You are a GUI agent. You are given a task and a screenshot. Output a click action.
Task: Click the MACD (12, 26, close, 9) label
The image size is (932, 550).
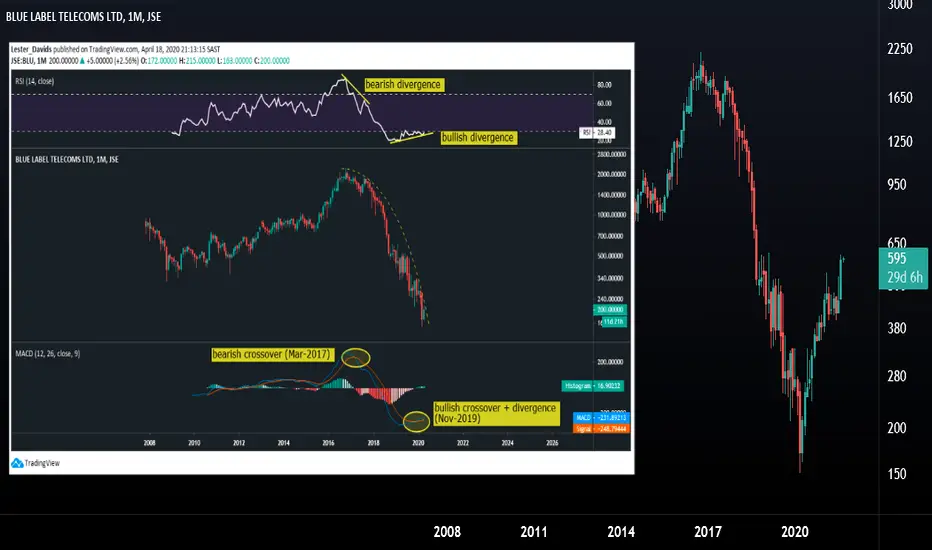click(x=48, y=354)
